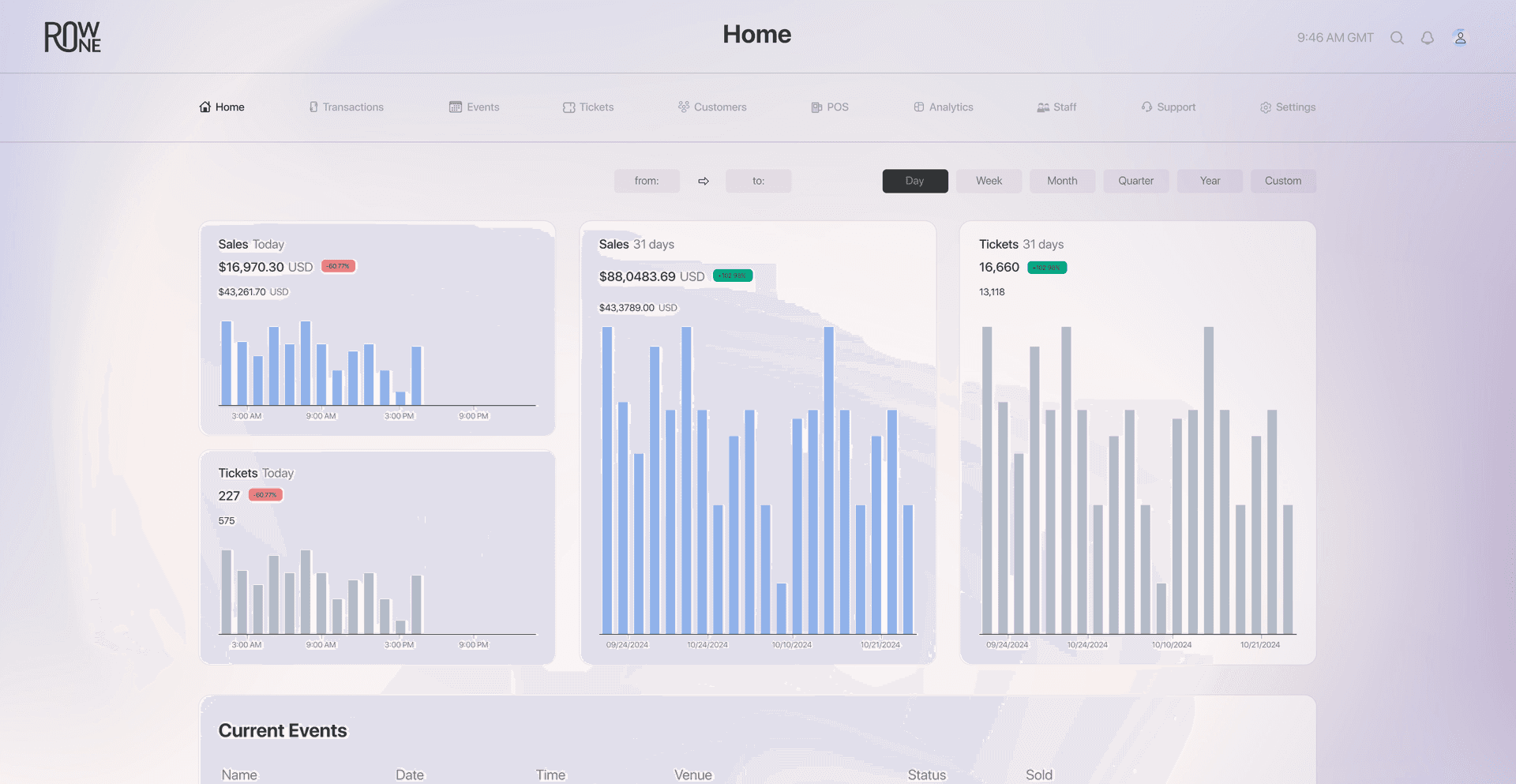
Task: Click the ROW ONE logo
Action: (x=73, y=37)
